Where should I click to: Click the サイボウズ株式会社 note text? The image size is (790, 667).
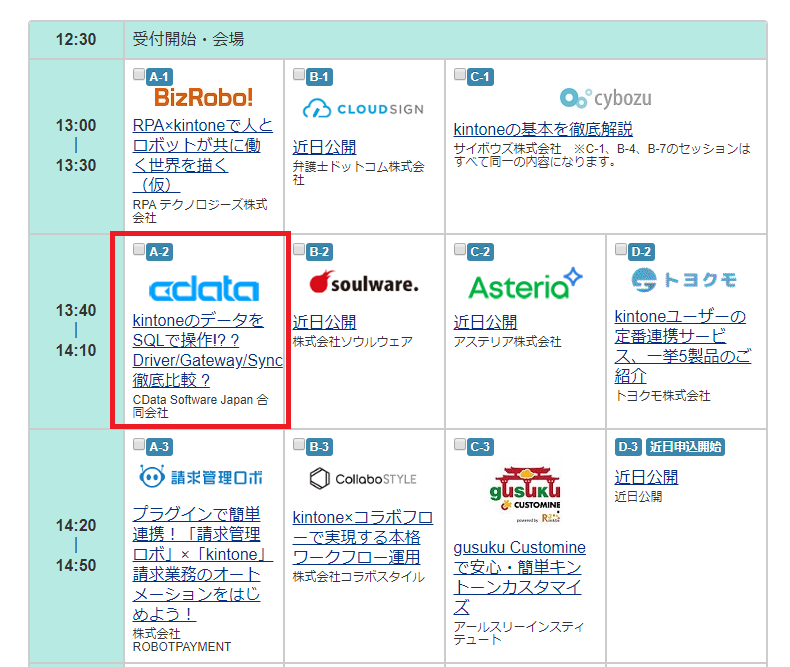[x=602, y=155]
